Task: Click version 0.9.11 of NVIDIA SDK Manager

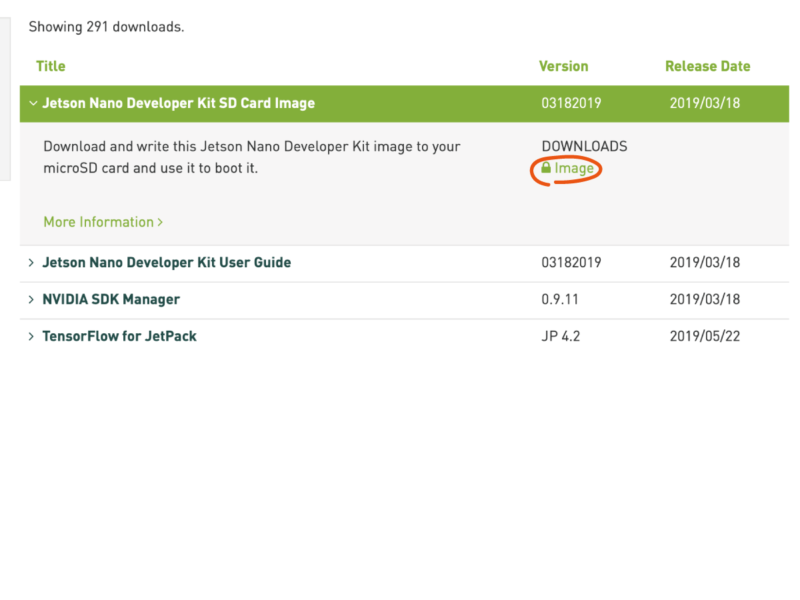Action: point(560,299)
